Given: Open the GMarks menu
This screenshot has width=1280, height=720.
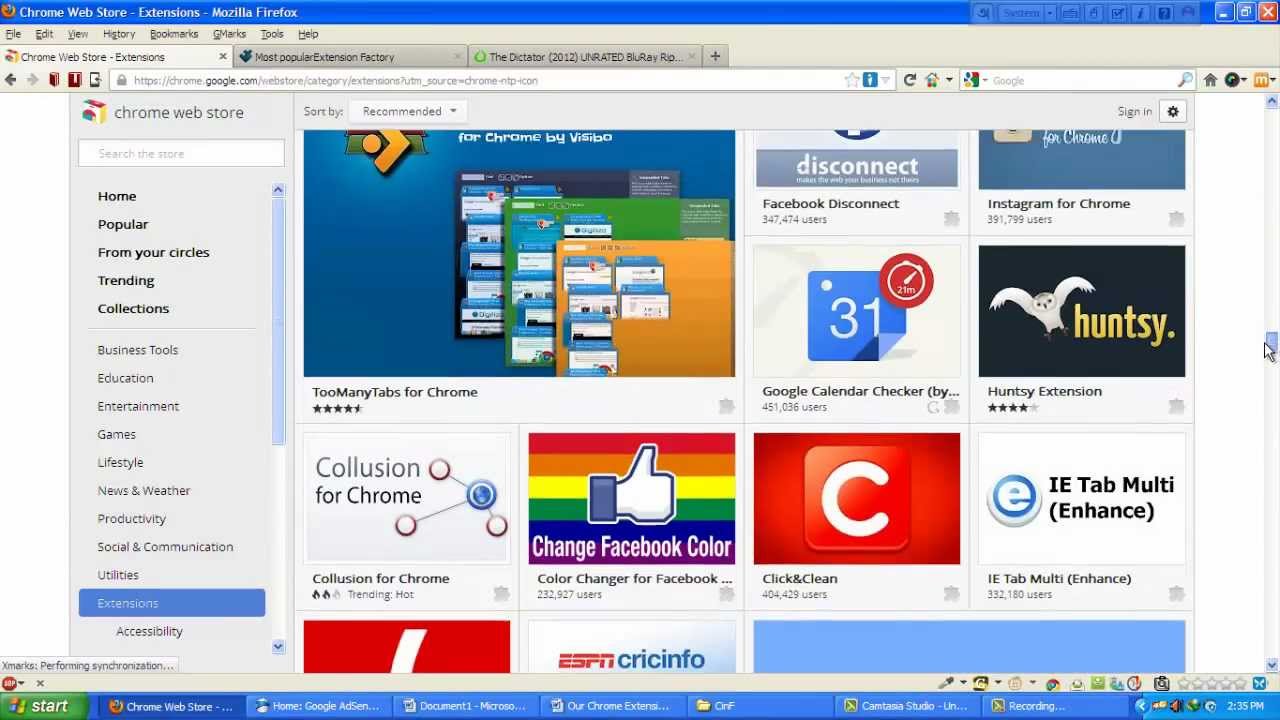Looking at the screenshot, I should coord(229,34).
